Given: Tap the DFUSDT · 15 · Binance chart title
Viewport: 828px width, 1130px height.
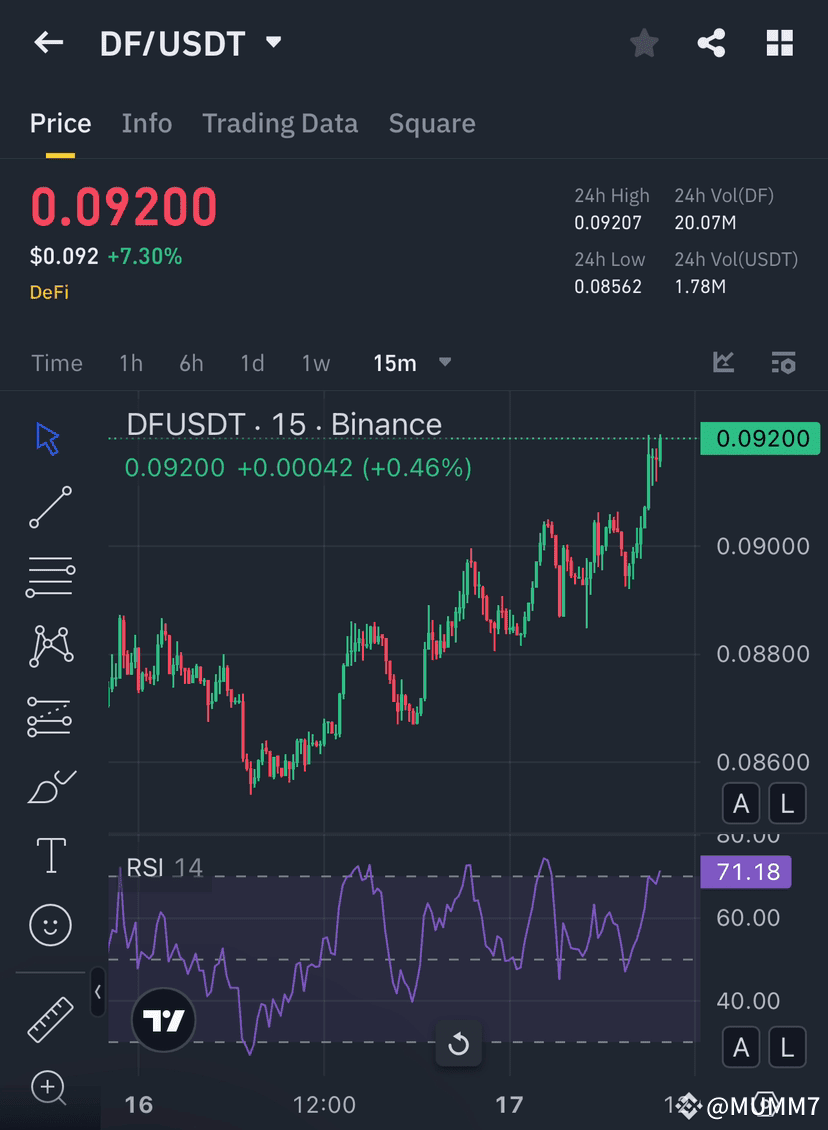Looking at the screenshot, I should [x=284, y=424].
